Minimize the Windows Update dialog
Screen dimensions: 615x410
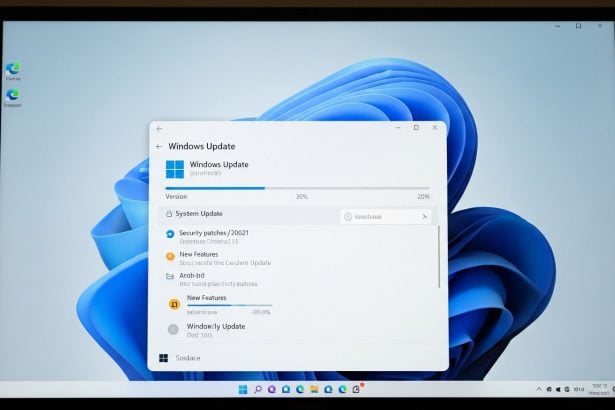(398, 128)
